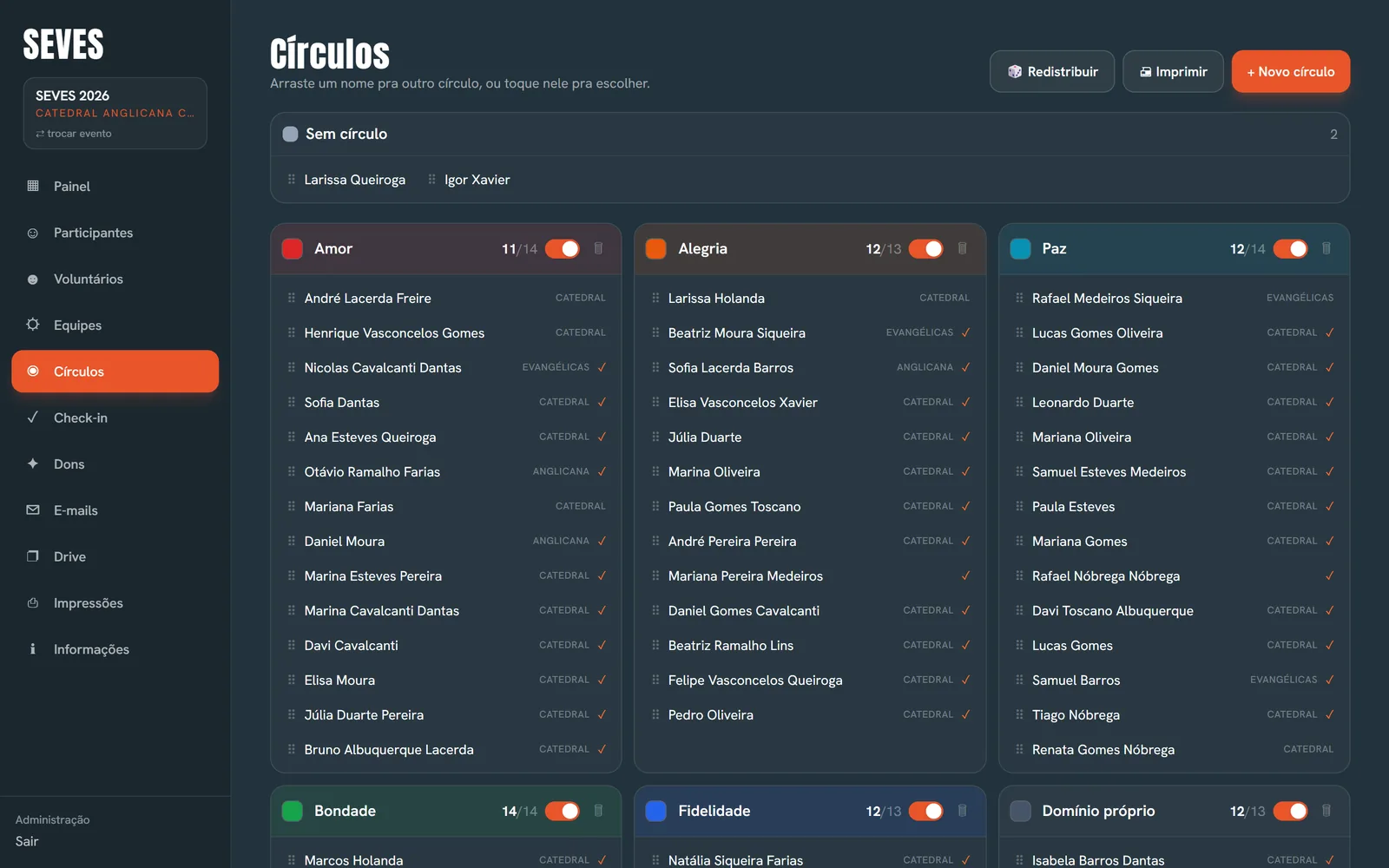Grab the drag handle for Bruno Albuquerque Lacerda

coord(292,749)
